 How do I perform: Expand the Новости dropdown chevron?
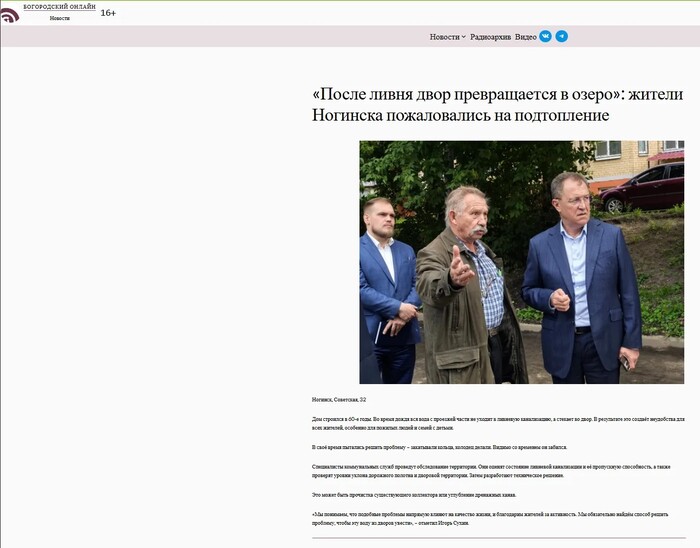click(x=463, y=37)
